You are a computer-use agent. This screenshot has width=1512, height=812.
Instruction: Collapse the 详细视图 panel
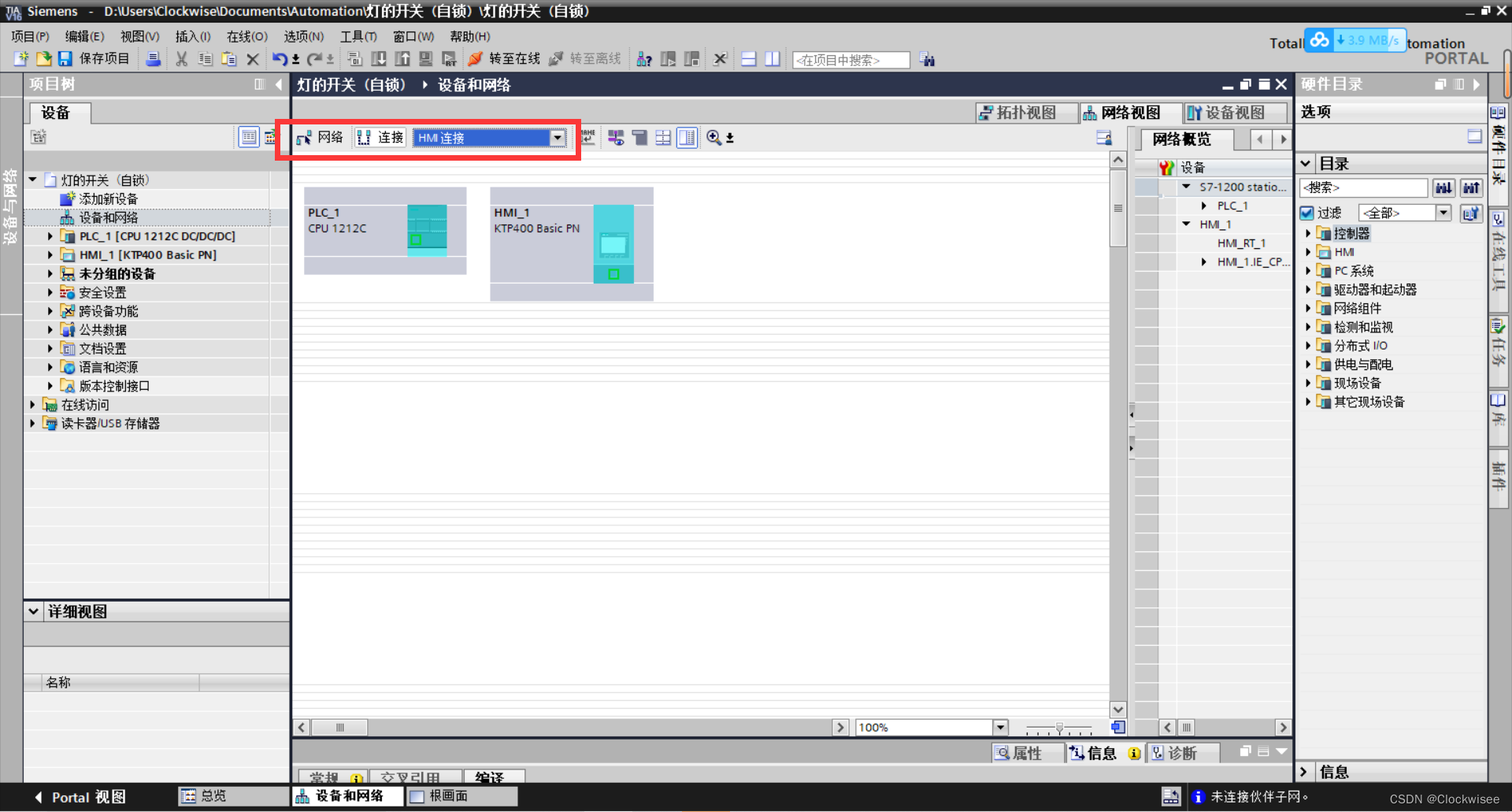[x=34, y=611]
